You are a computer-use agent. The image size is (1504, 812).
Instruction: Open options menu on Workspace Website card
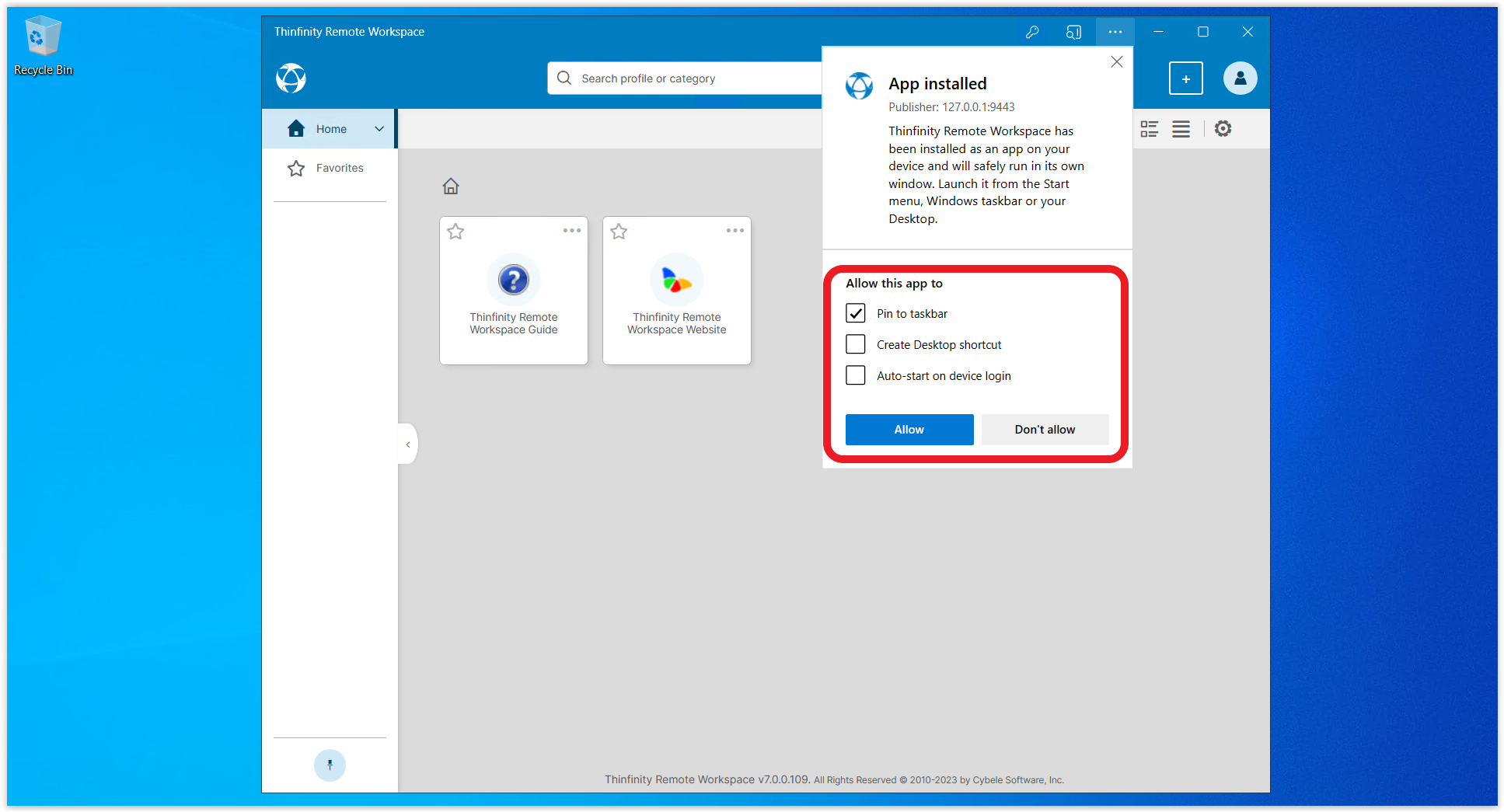click(735, 231)
